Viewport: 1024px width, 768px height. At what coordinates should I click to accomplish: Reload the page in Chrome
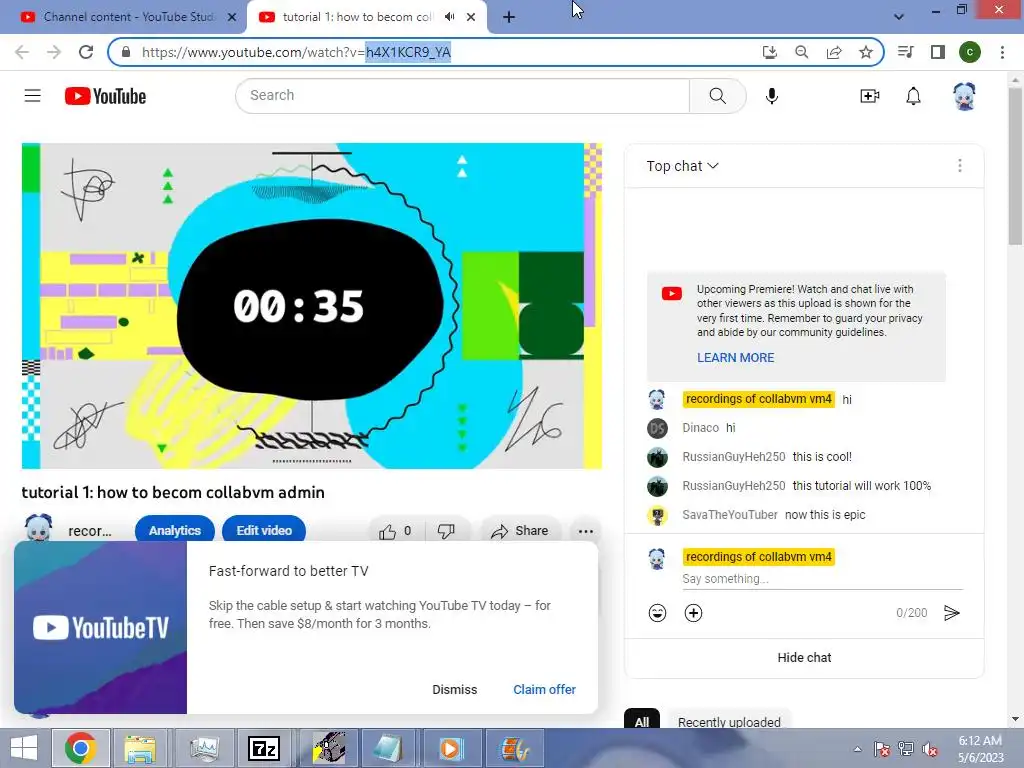coord(86,52)
